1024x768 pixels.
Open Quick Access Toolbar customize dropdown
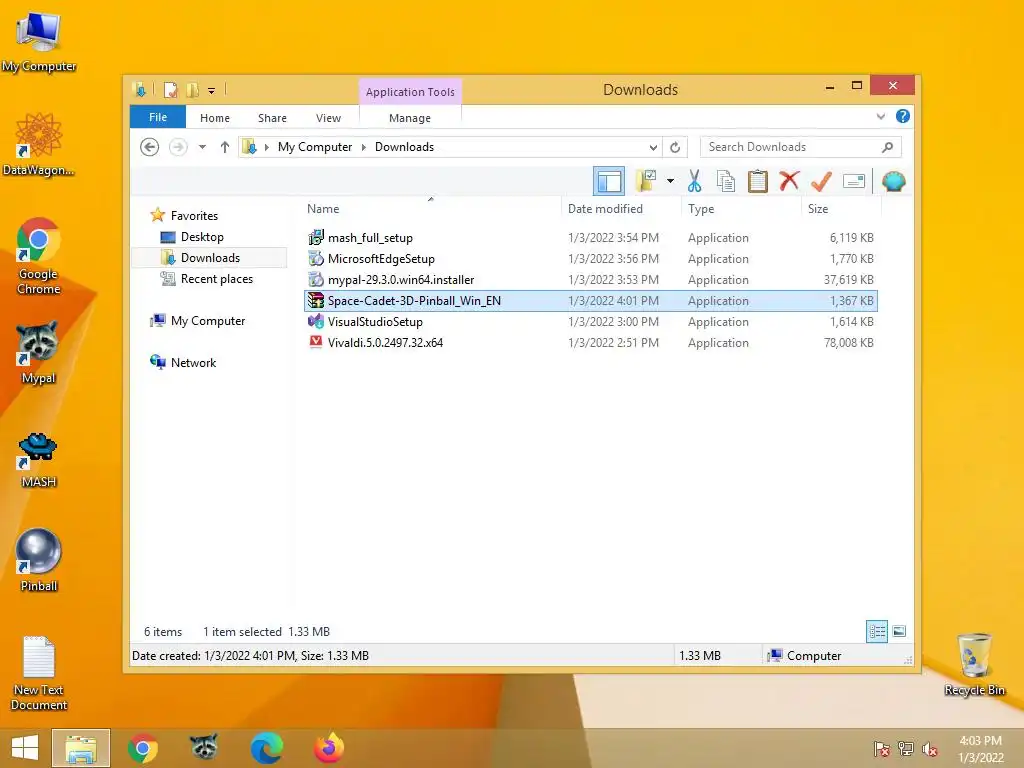(212, 91)
